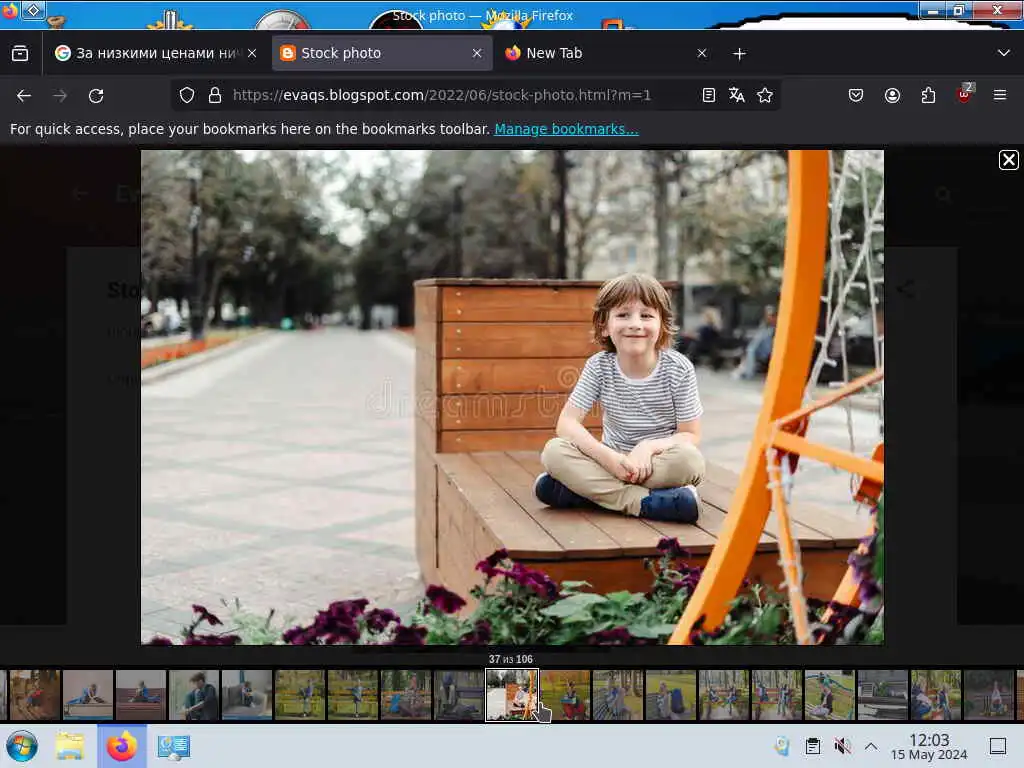Close the image lightbox viewer
Viewport: 1024px width, 768px height.
(1008, 160)
